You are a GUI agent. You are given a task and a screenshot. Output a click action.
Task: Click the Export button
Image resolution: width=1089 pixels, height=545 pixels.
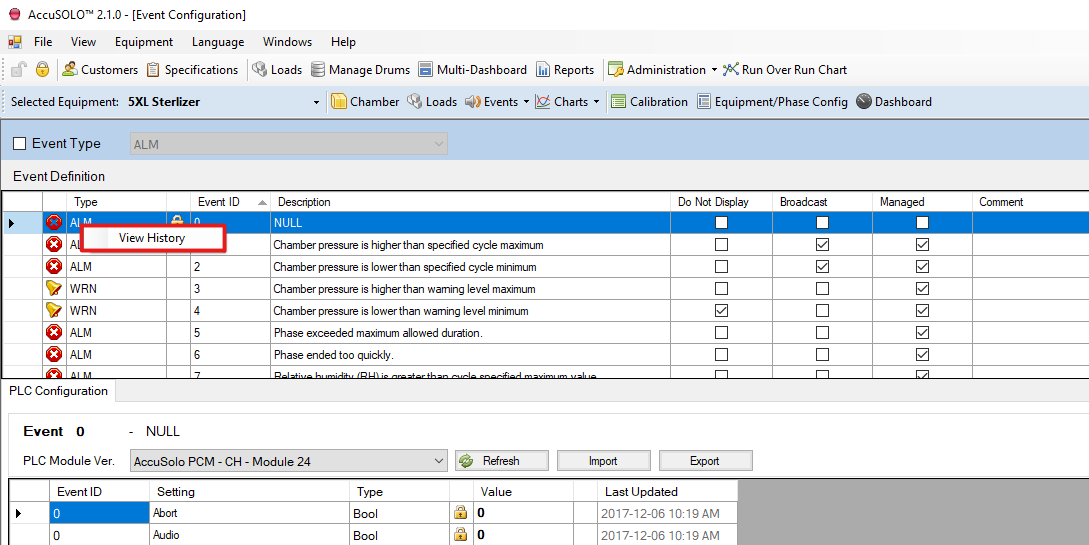click(705, 461)
